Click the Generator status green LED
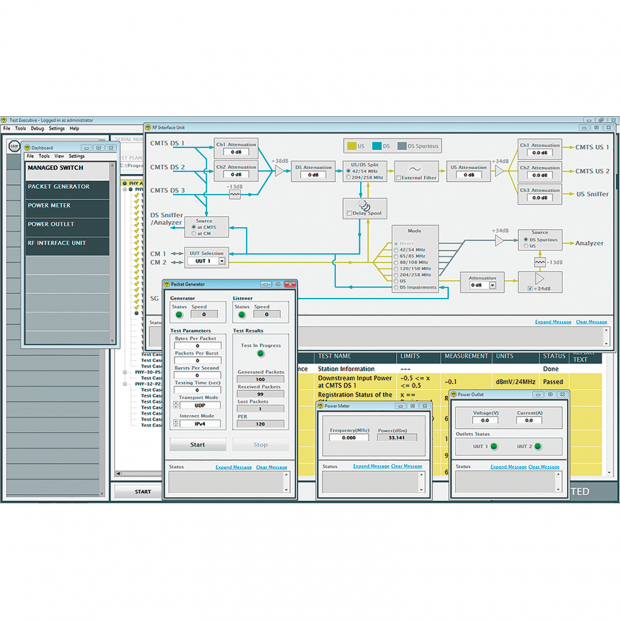The width and height of the screenshot is (620, 620). coord(181,316)
